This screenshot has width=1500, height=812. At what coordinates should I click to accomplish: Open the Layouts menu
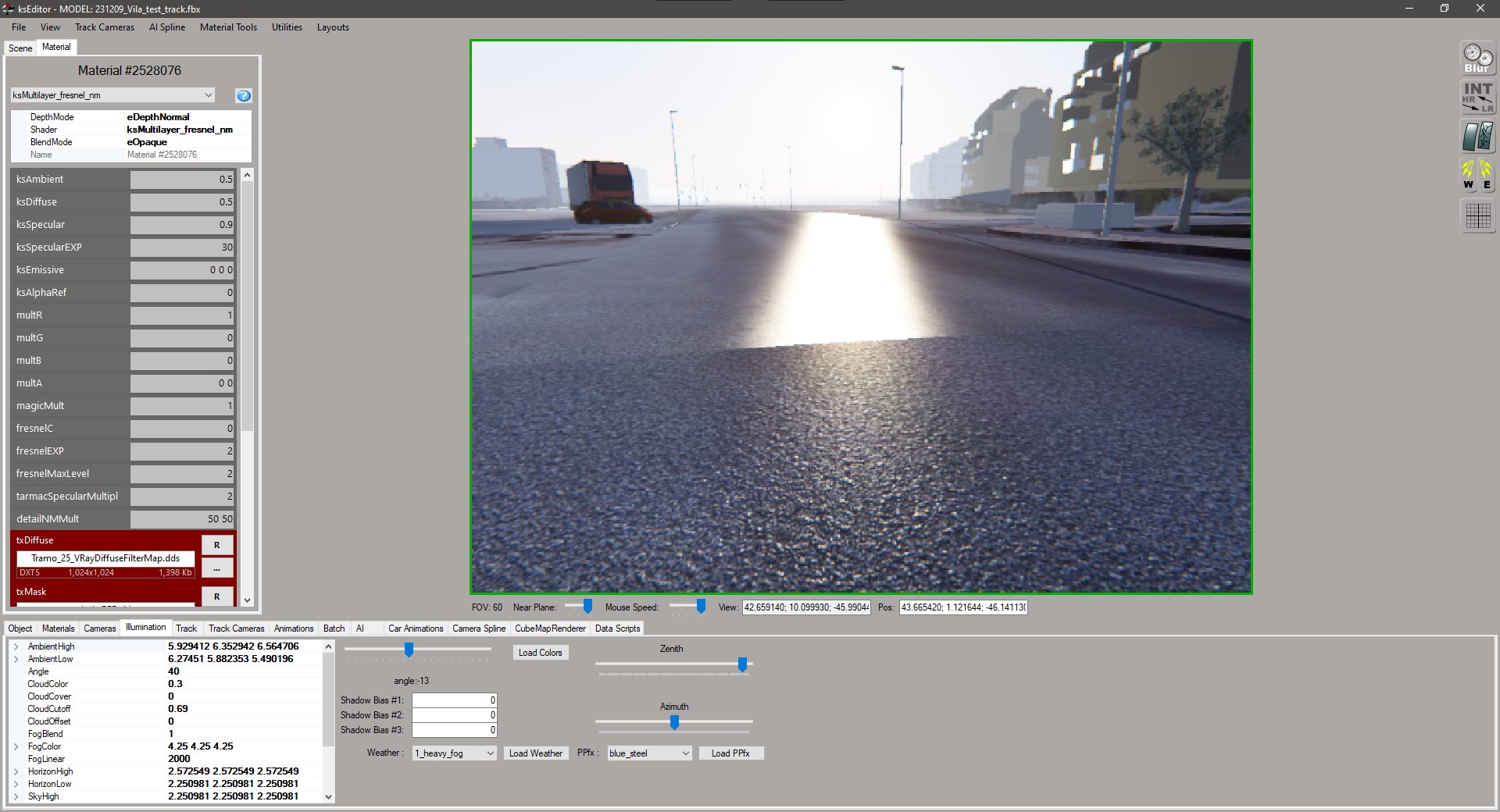point(333,27)
